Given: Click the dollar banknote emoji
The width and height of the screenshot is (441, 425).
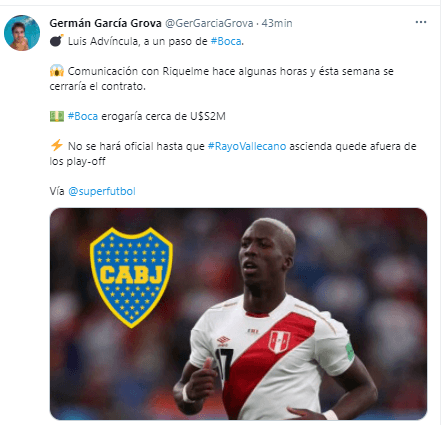Looking at the screenshot, I should [57, 116].
